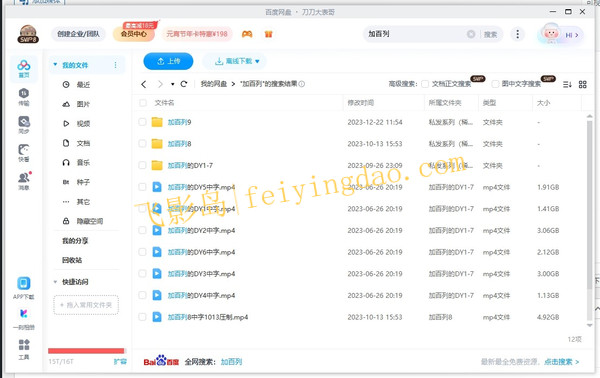Open the 消息 messages icon in sidebar
Viewport: 600px width, 378px height.
[x=24, y=181]
